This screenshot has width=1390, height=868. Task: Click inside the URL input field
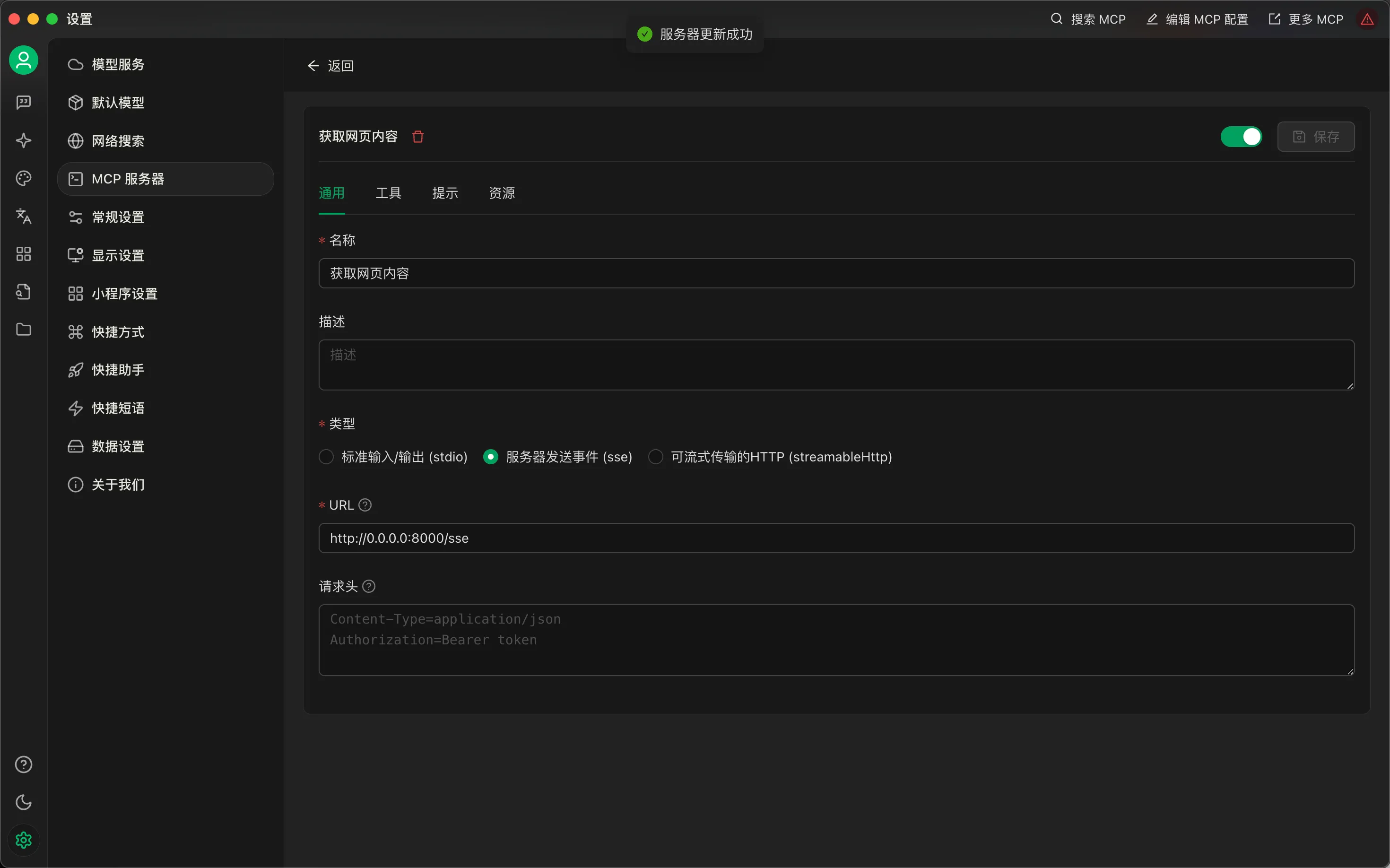coord(835,538)
